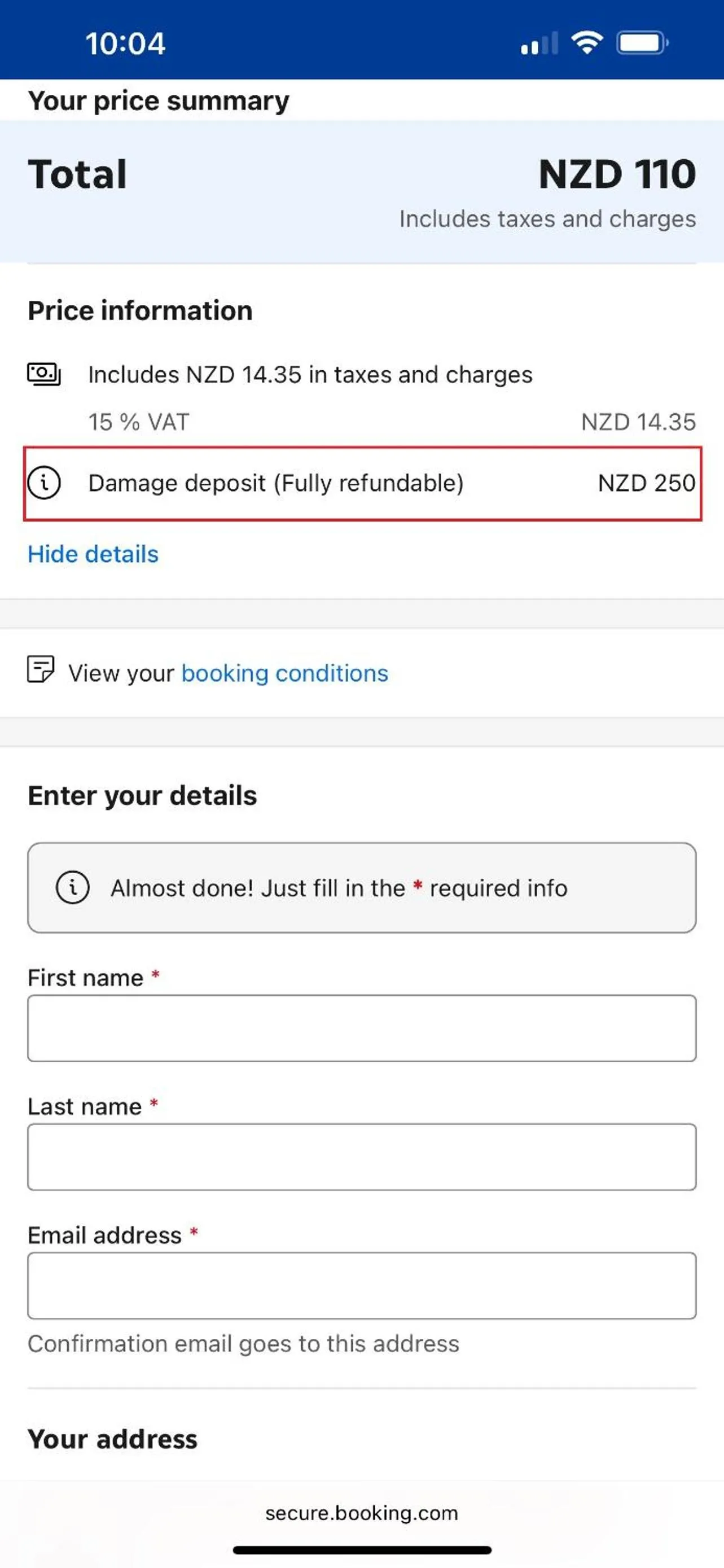Click the info icon in Almost done banner

pos(72,887)
